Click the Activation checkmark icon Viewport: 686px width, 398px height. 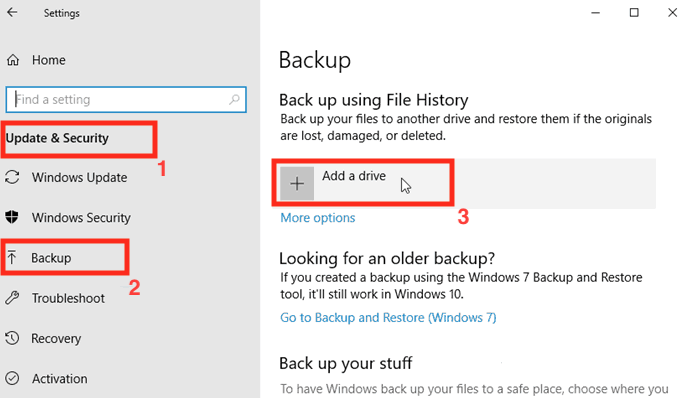click(x=12, y=378)
